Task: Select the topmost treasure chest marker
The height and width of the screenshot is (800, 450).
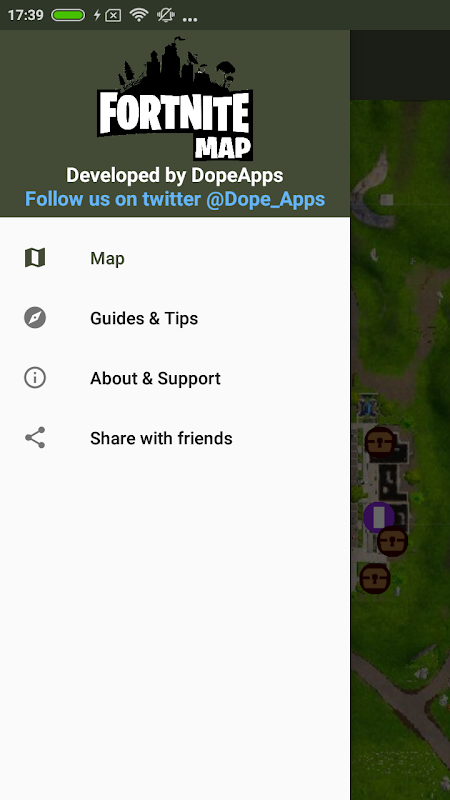Action: pyautogui.click(x=380, y=442)
